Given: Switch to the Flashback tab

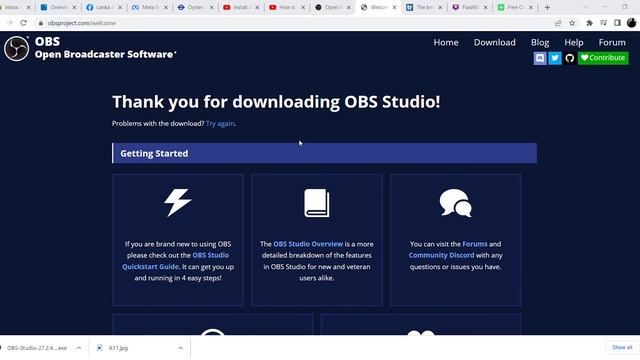Looking at the screenshot, I should pyautogui.click(x=470, y=7).
